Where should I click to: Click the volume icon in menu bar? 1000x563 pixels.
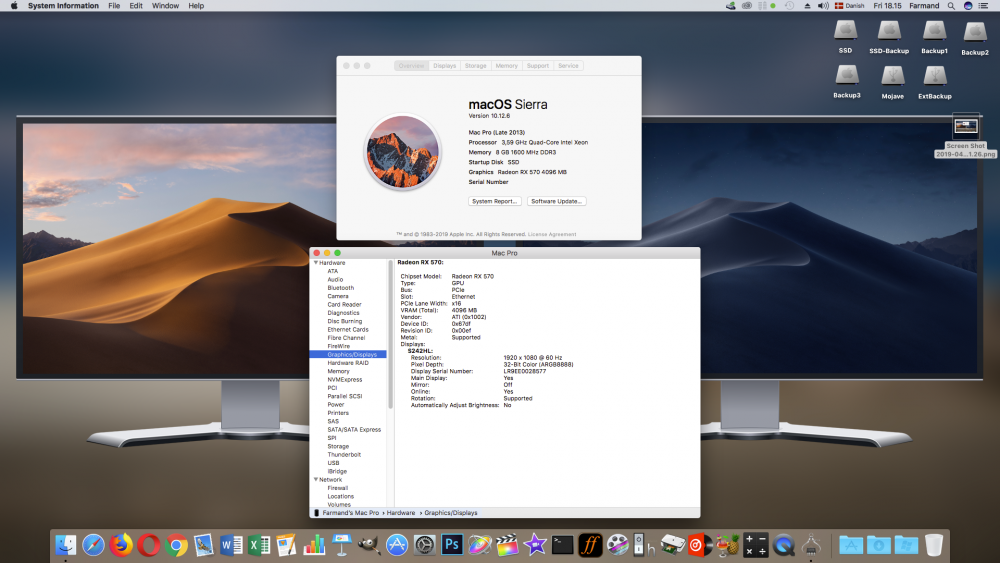pyautogui.click(x=823, y=6)
